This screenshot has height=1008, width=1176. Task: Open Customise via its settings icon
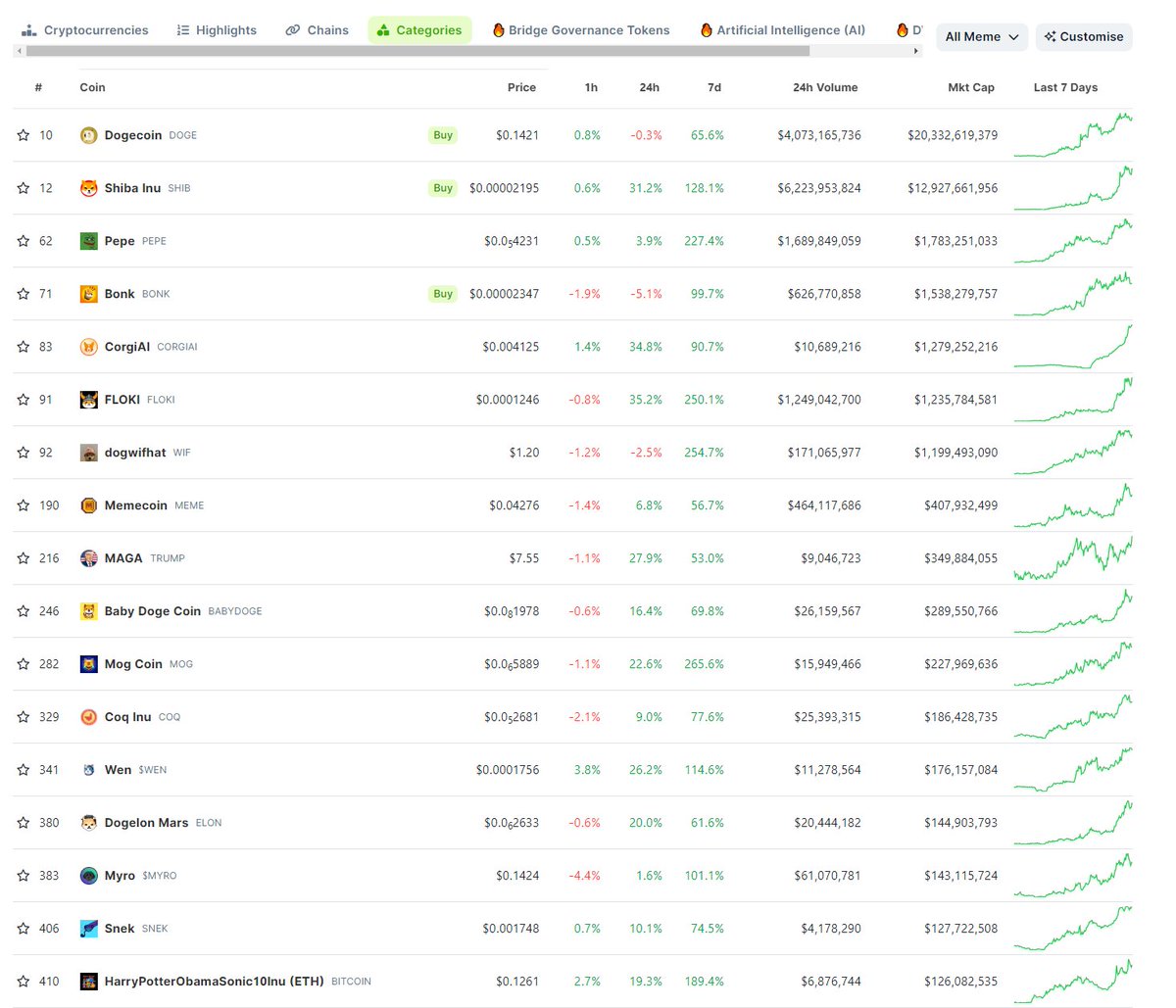(x=1049, y=36)
